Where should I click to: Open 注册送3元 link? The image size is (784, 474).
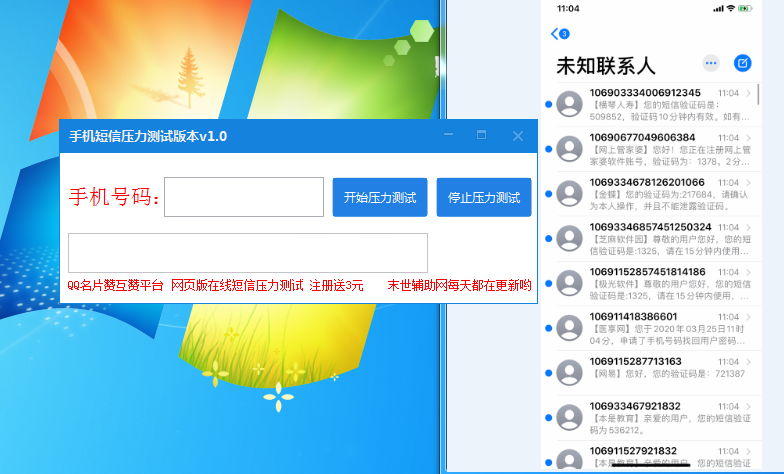pyautogui.click(x=336, y=286)
